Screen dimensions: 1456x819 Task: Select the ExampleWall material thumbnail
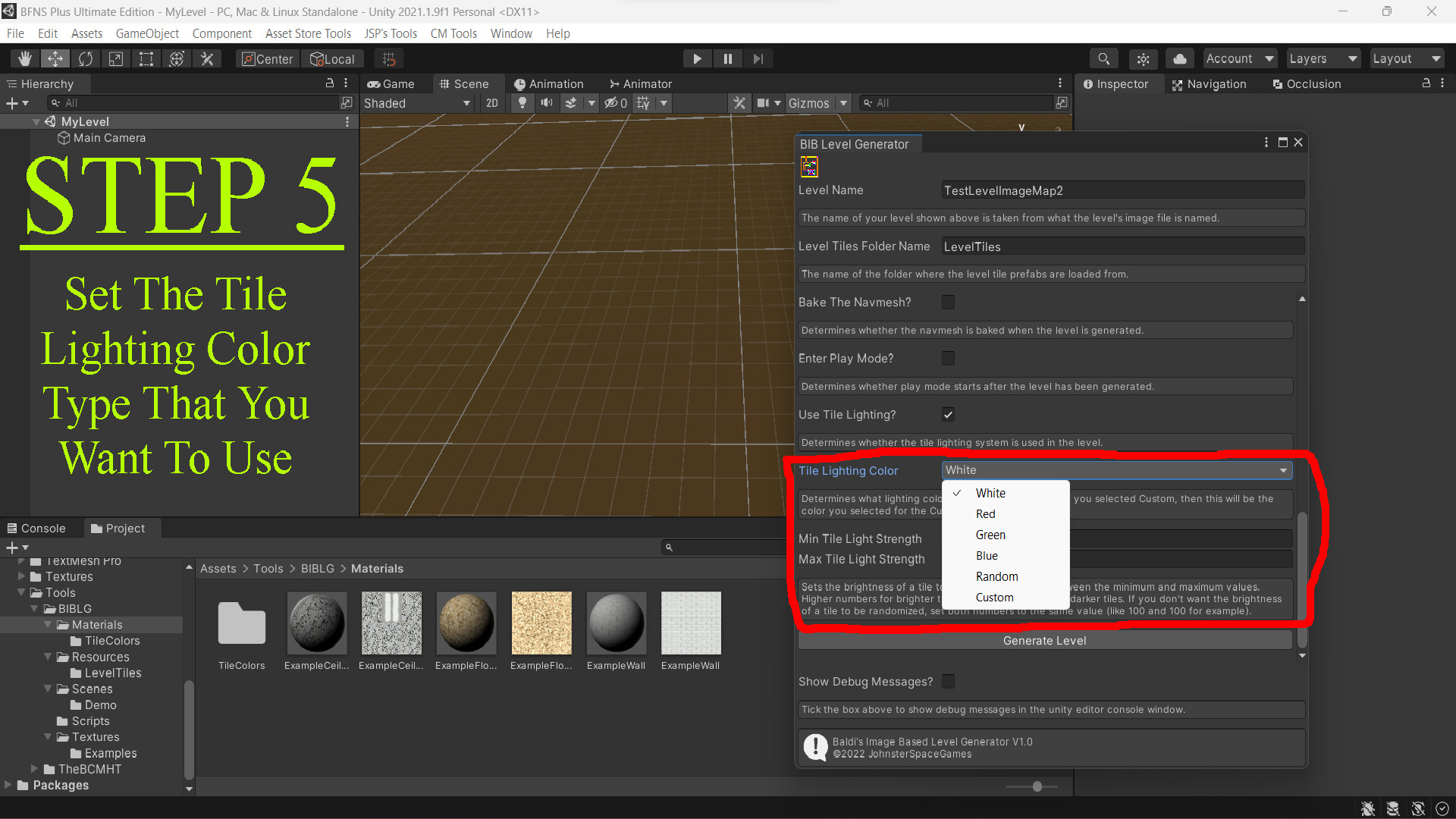616,622
